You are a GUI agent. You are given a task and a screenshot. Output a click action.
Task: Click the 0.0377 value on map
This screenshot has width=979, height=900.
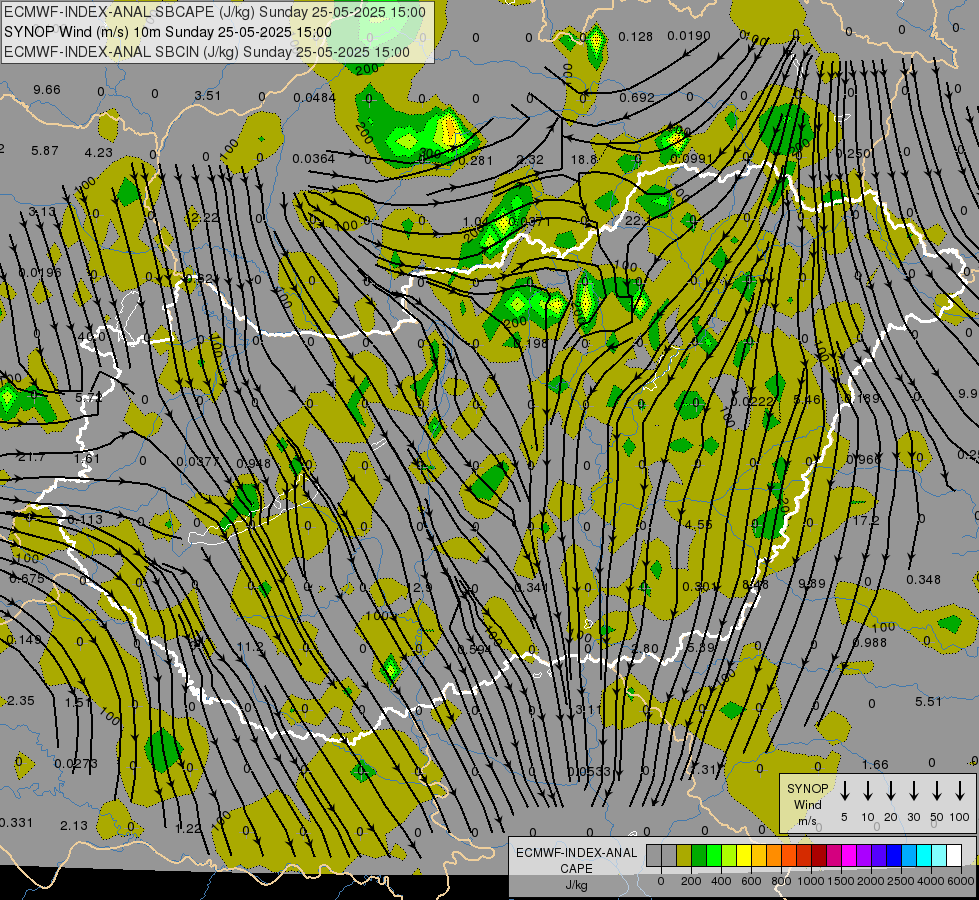(x=198, y=462)
